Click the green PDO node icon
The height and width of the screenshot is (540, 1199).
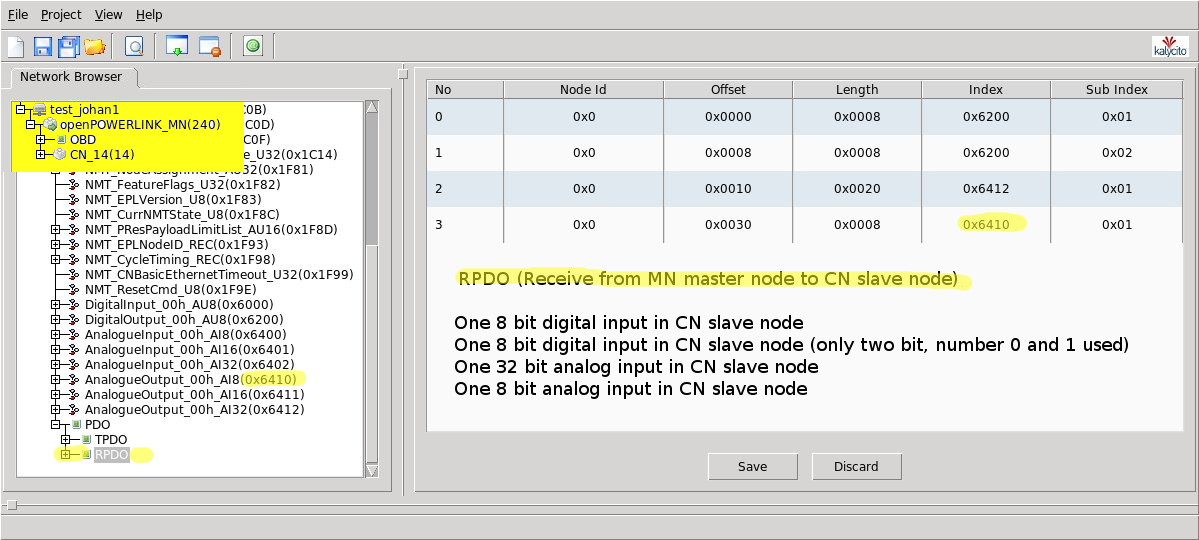[x=76, y=425]
